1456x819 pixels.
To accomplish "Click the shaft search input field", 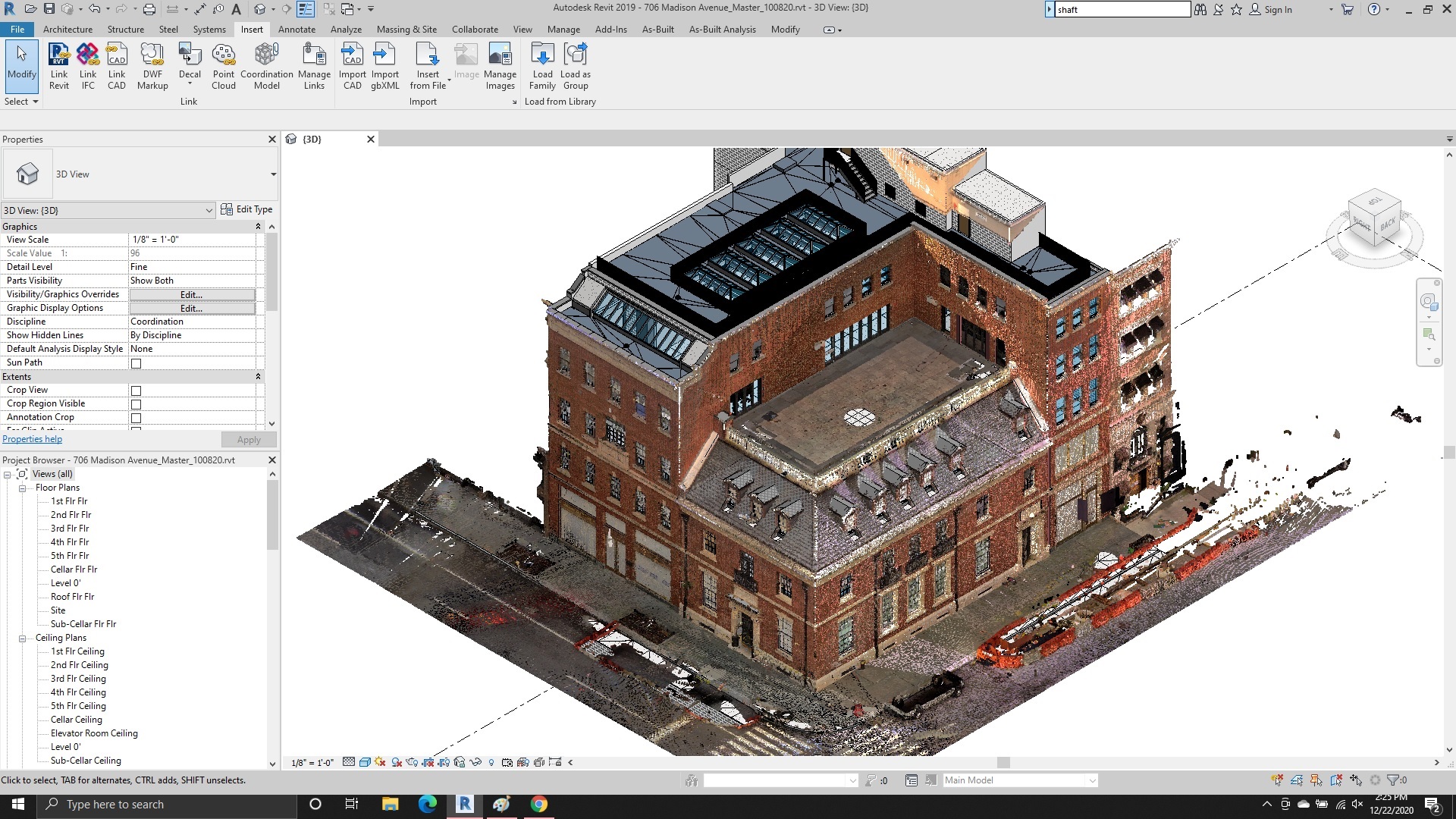I will (1121, 10).
